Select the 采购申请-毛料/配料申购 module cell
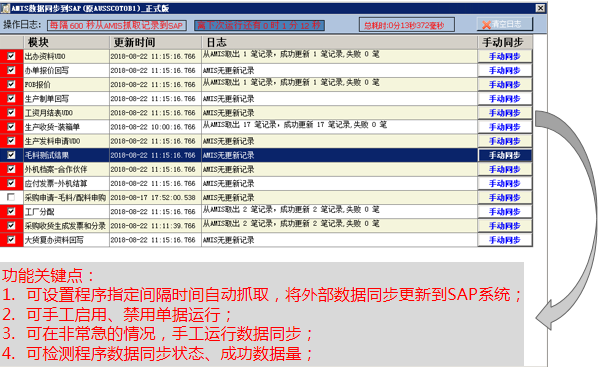The image size is (601, 367). tap(67, 197)
